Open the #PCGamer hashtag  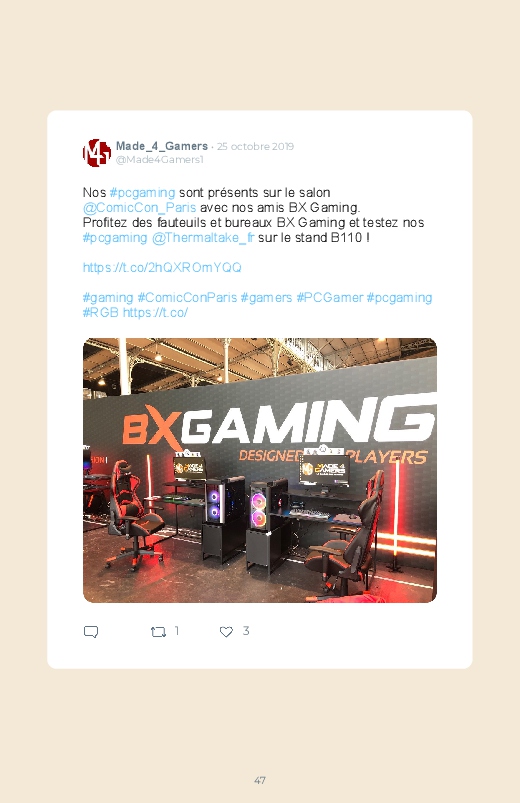(x=330, y=298)
